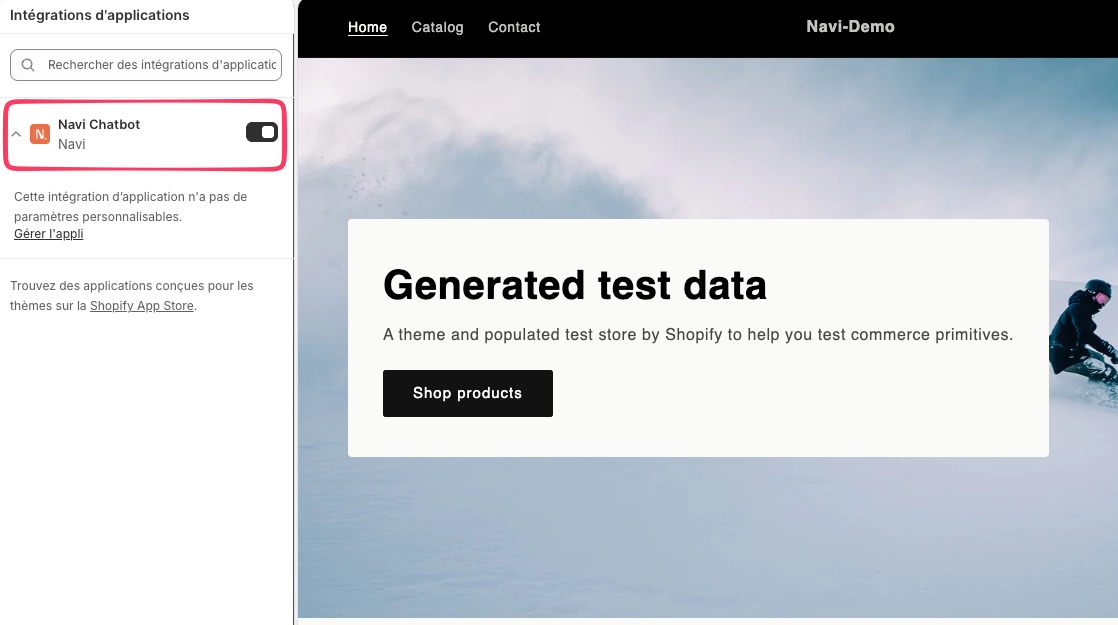This screenshot has height=625, width=1118.
Task: Click the orange Navi app icon
Action: (40, 134)
